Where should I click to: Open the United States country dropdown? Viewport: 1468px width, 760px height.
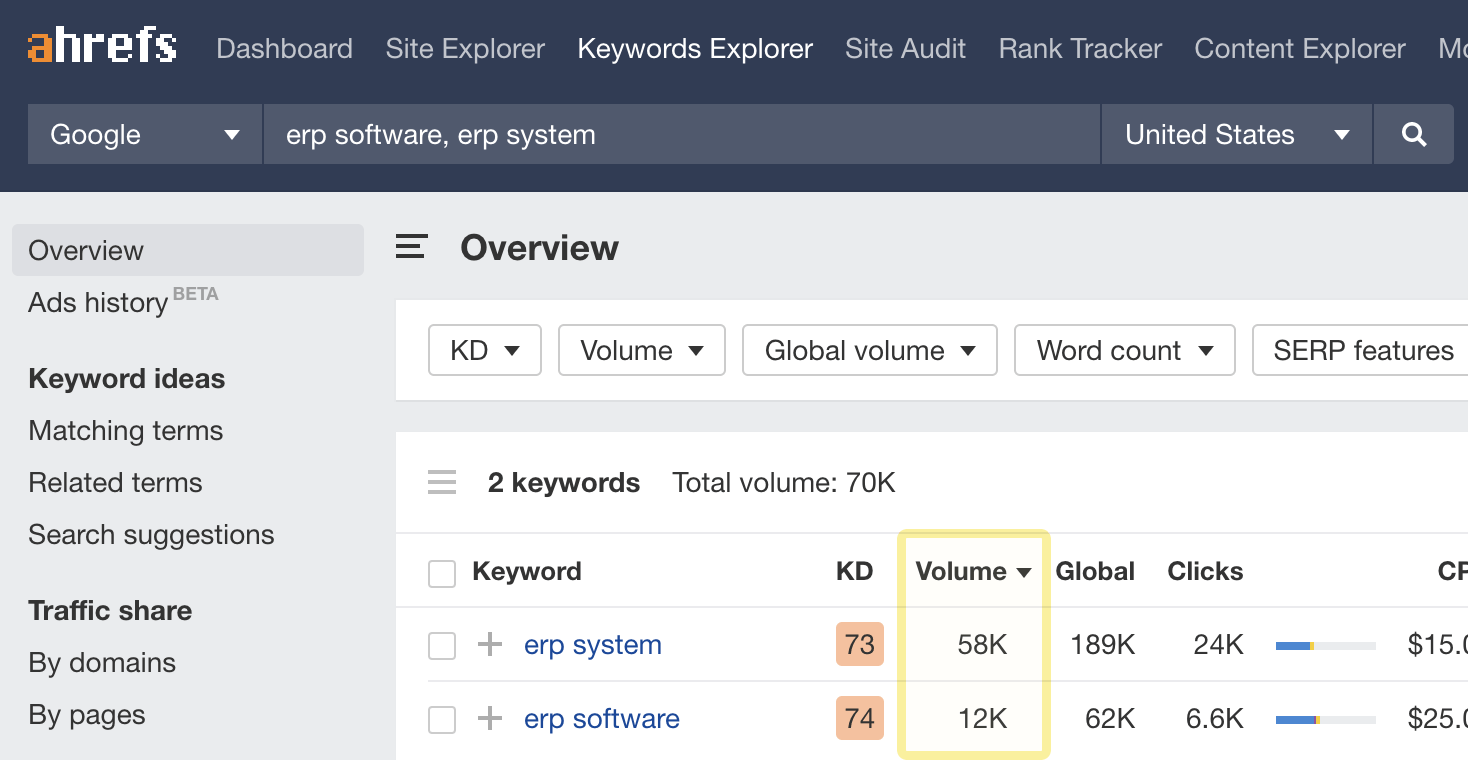[1236, 135]
